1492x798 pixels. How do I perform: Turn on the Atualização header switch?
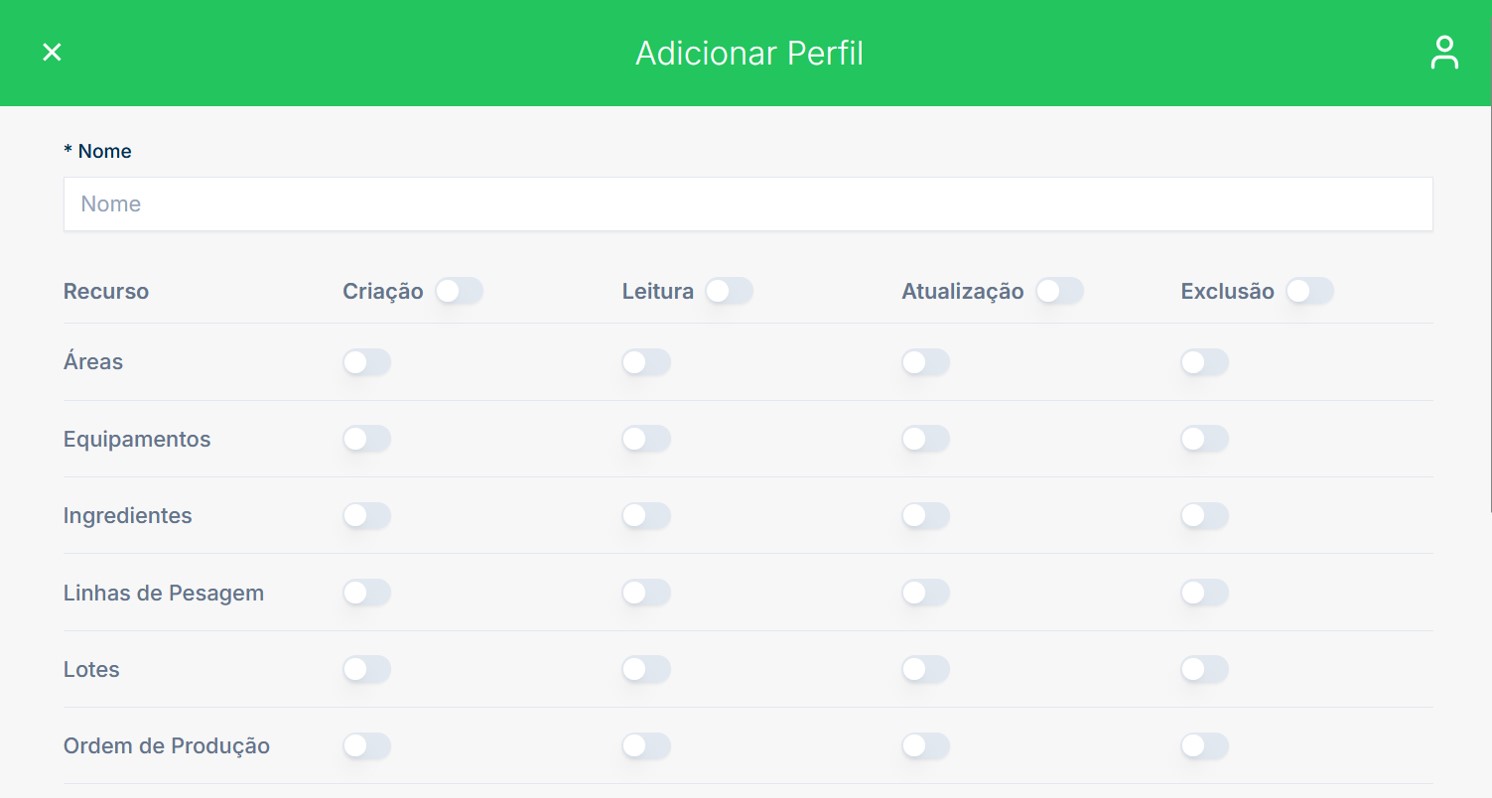tap(1059, 291)
